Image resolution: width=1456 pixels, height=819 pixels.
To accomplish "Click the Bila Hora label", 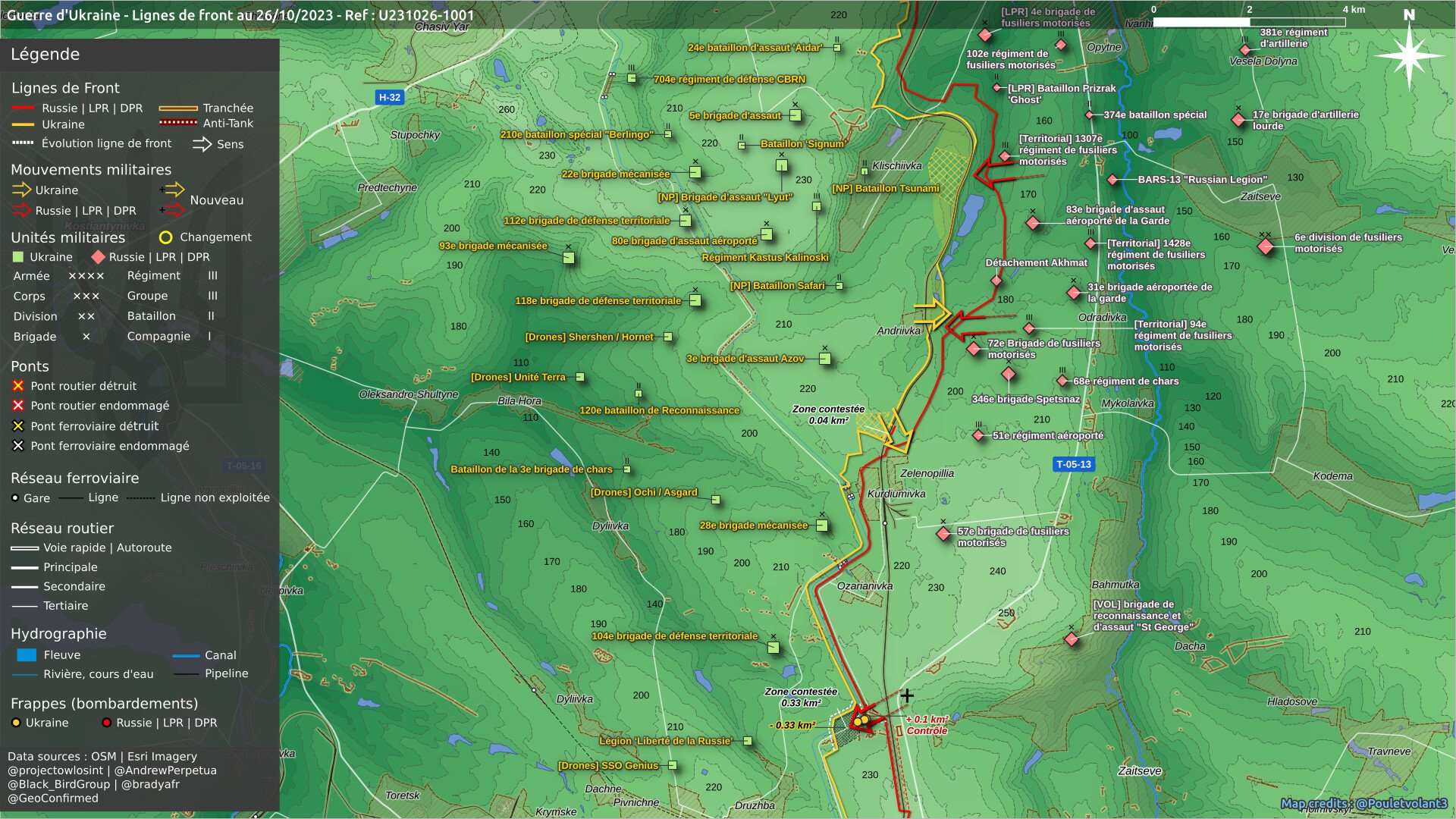I will pos(519,400).
